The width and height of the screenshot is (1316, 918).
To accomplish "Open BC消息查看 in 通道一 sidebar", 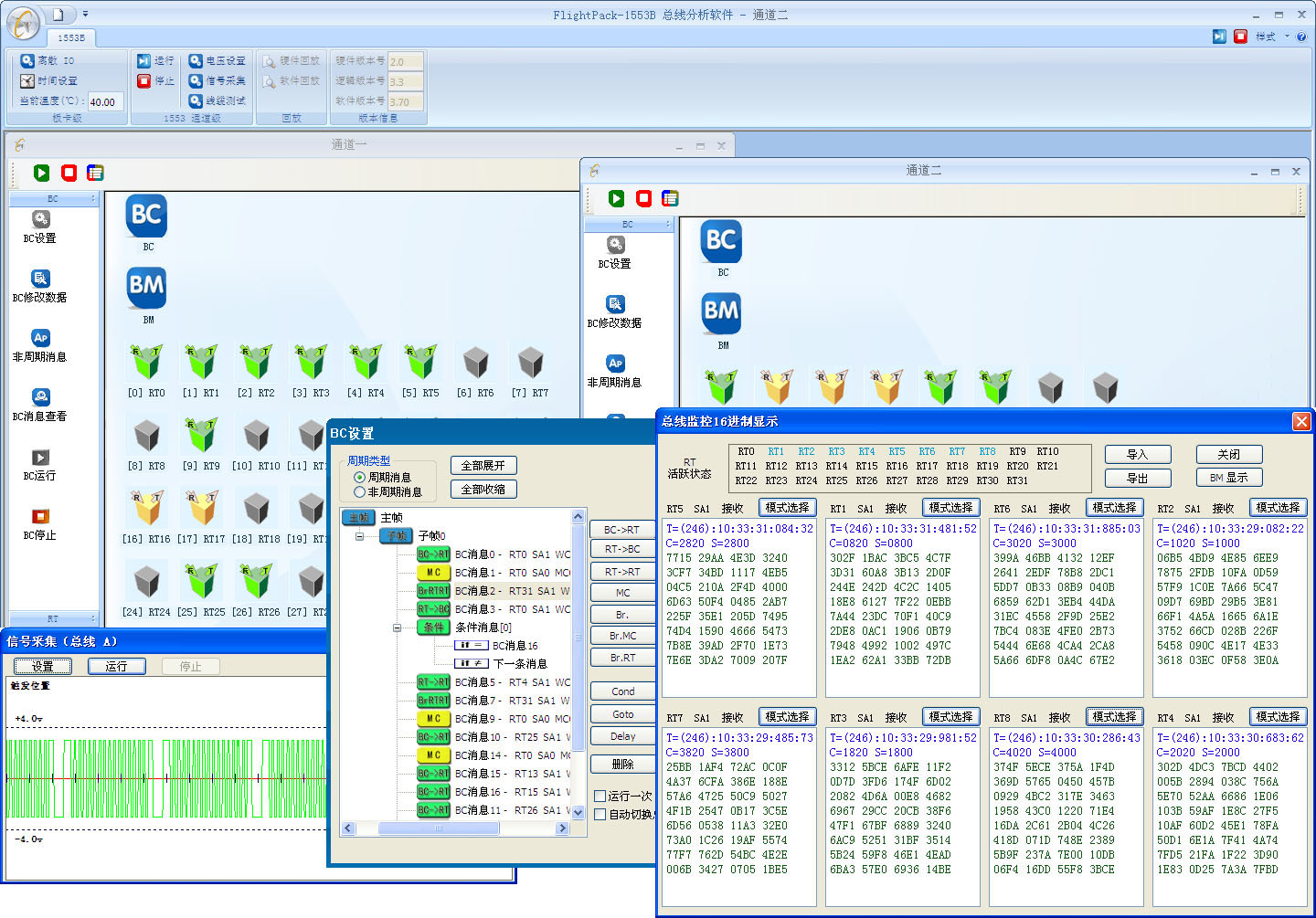I will [x=40, y=405].
